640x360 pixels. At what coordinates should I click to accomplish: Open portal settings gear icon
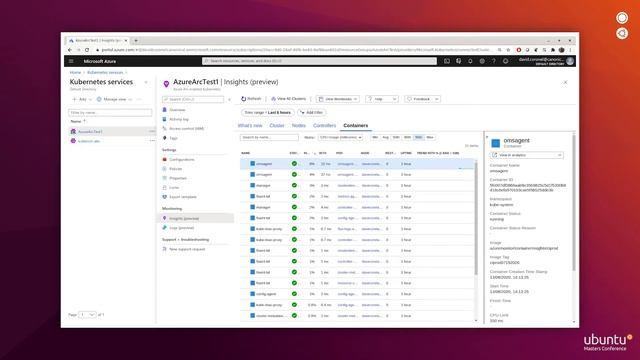tap(482, 61)
